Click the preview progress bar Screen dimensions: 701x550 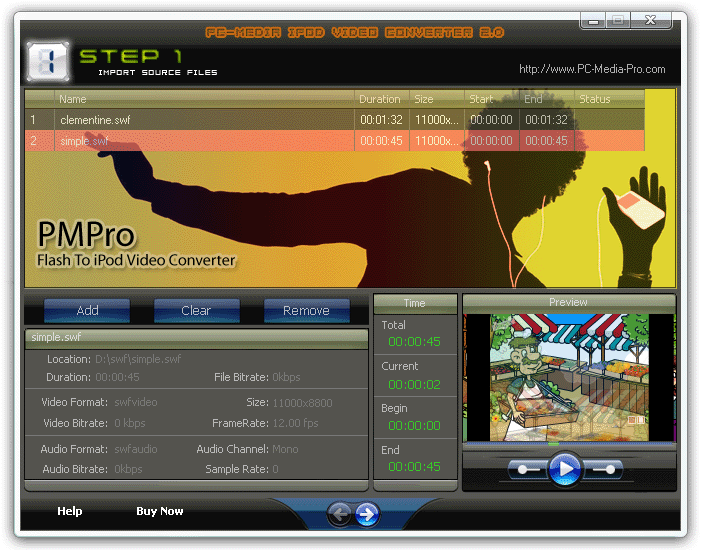[569, 444]
